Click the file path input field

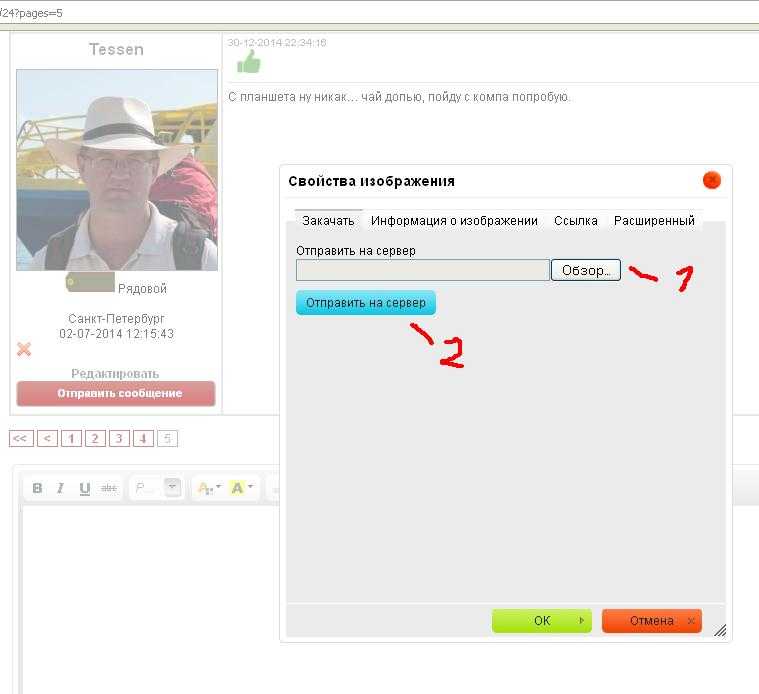tap(423, 270)
